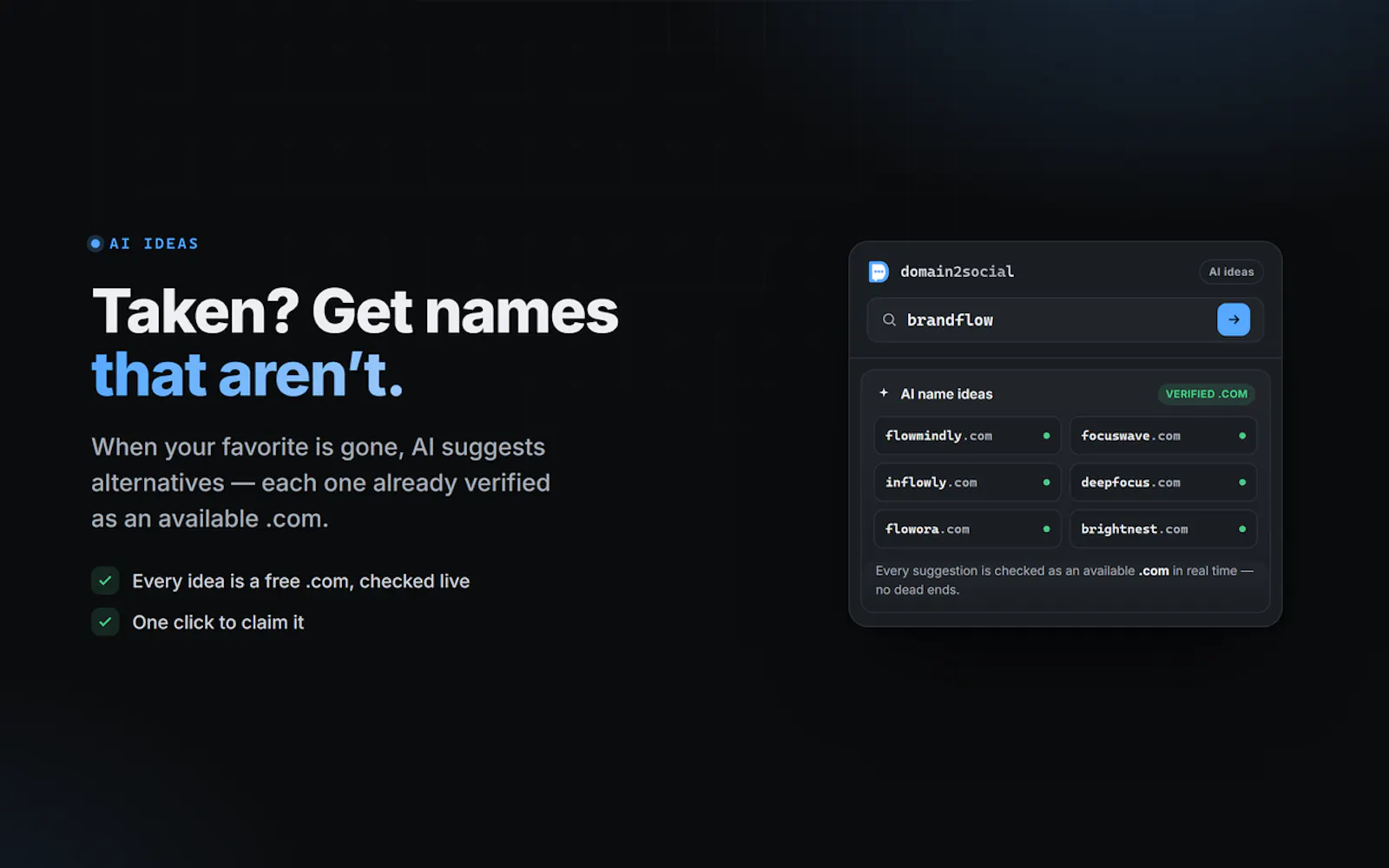1389x868 pixels.
Task: Focus the brandflow search field
Action: tap(1065, 319)
